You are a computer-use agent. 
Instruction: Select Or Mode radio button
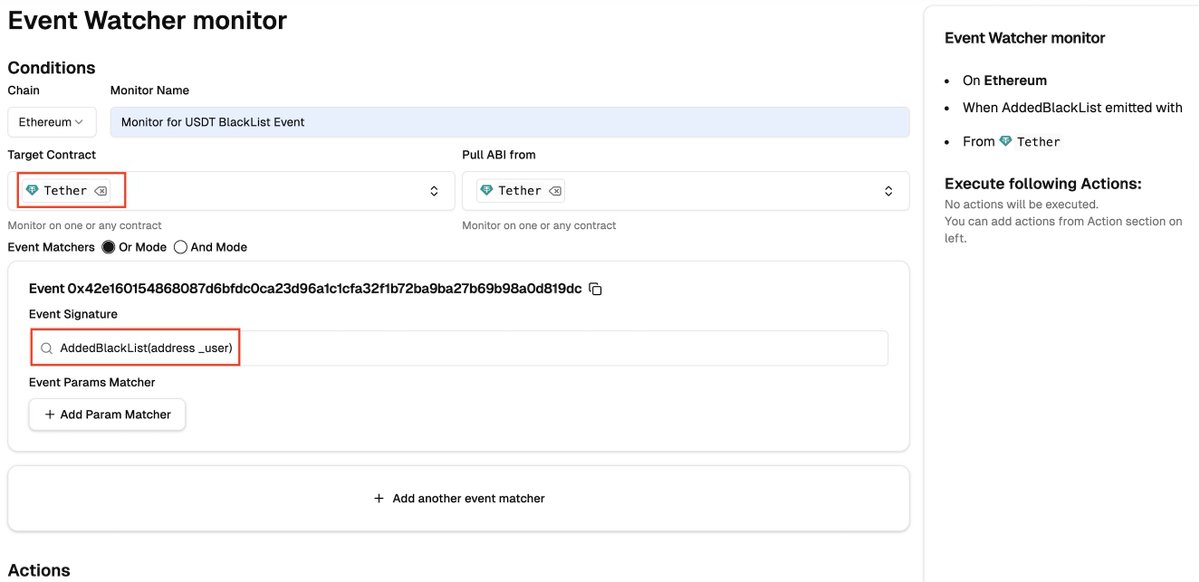(x=108, y=247)
